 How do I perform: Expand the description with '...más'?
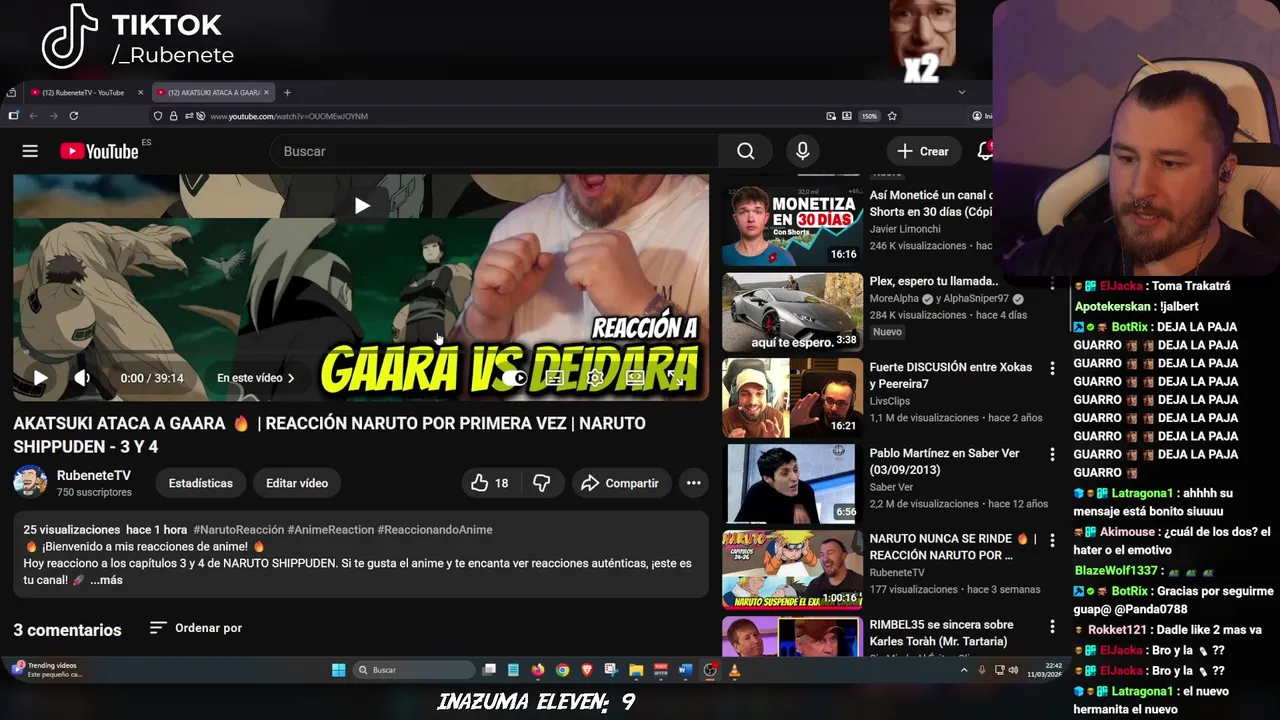(106, 580)
